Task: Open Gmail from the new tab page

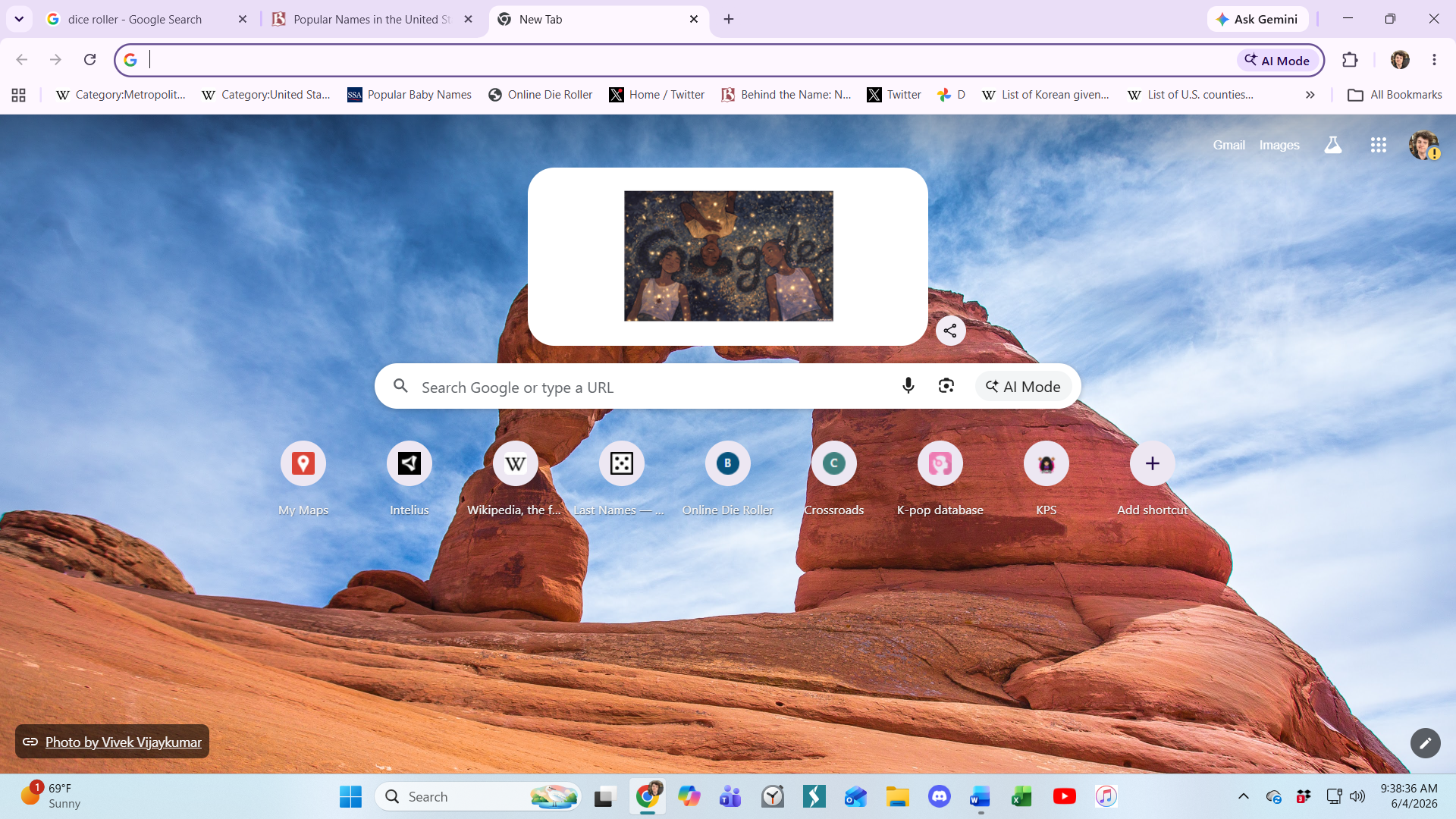Action: coord(1228,145)
